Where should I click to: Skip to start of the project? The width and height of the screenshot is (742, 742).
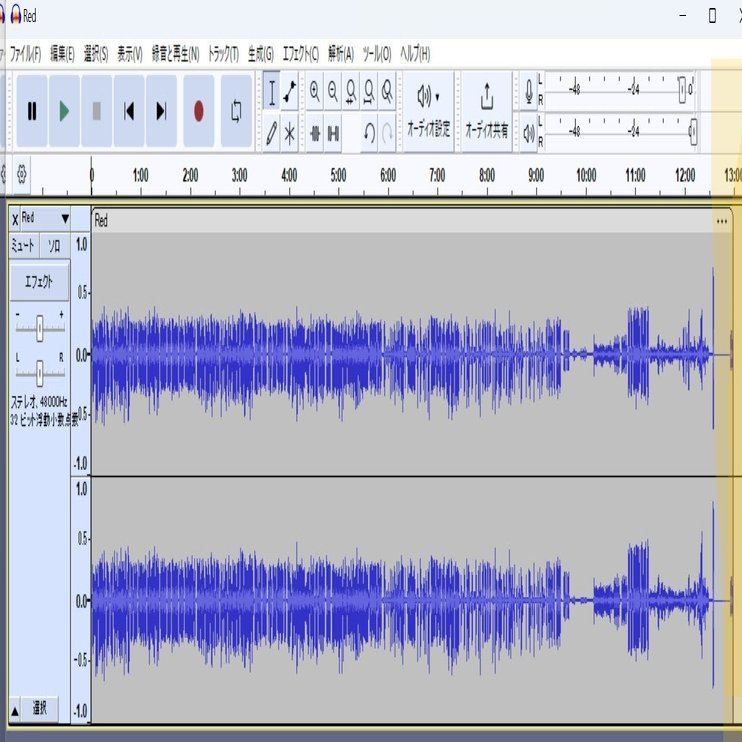point(129,111)
